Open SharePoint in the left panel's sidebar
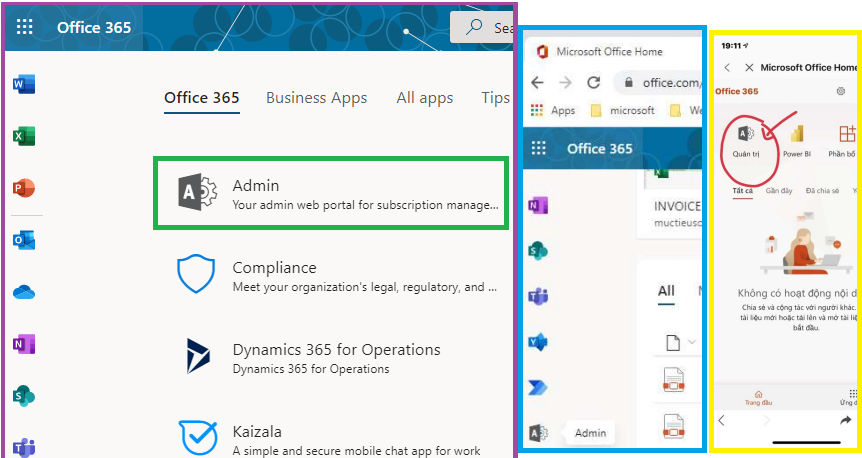Screen dimensions: 862x458 (x=24, y=396)
